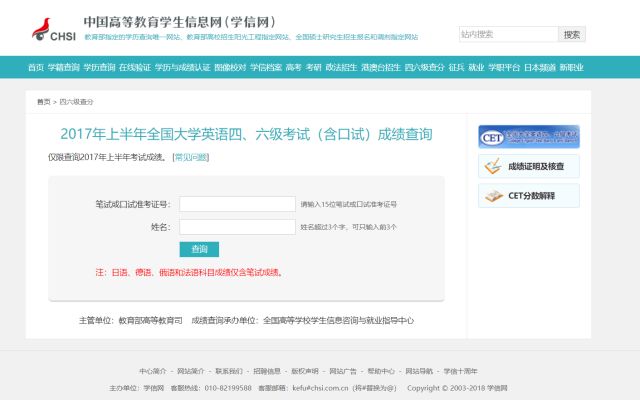640x400 pixels.
Task: Open 首页 in the navigation bar
Action: pos(36,67)
